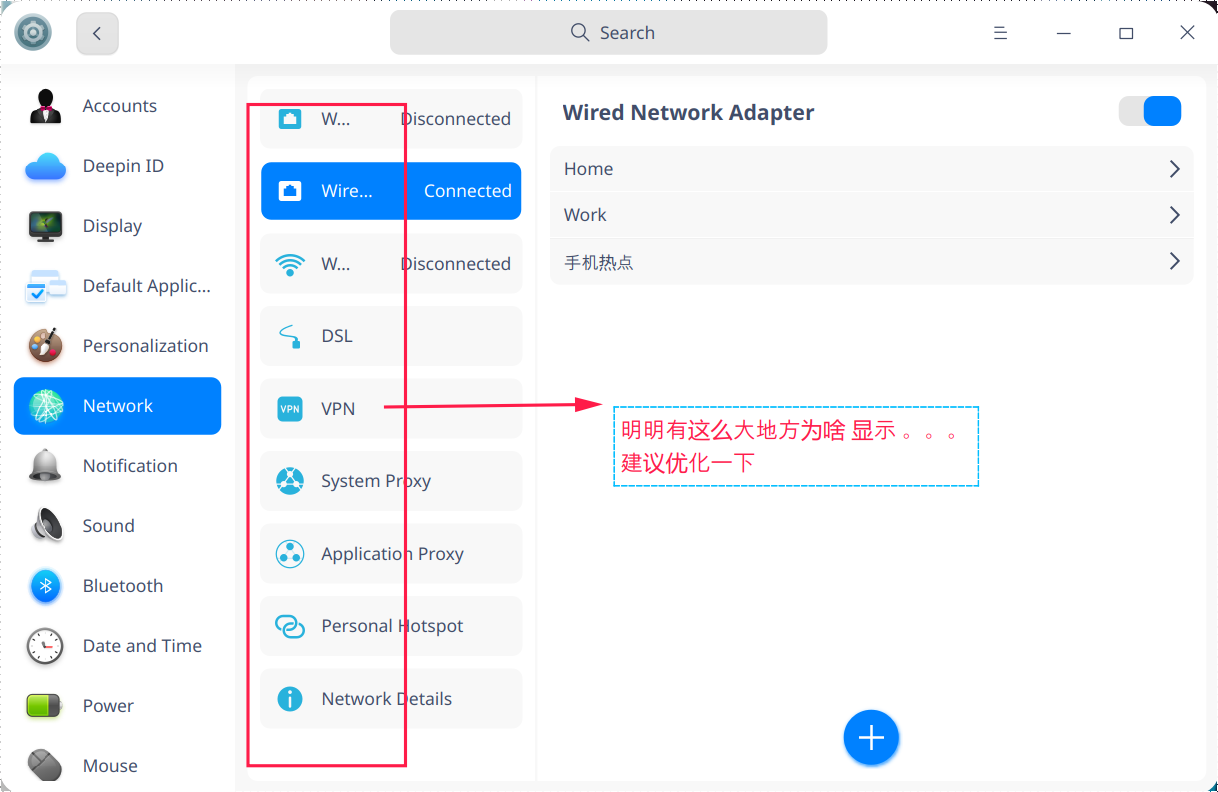Click the Sound speaker icon
This screenshot has height=792, width=1218.
(x=46, y=526)
